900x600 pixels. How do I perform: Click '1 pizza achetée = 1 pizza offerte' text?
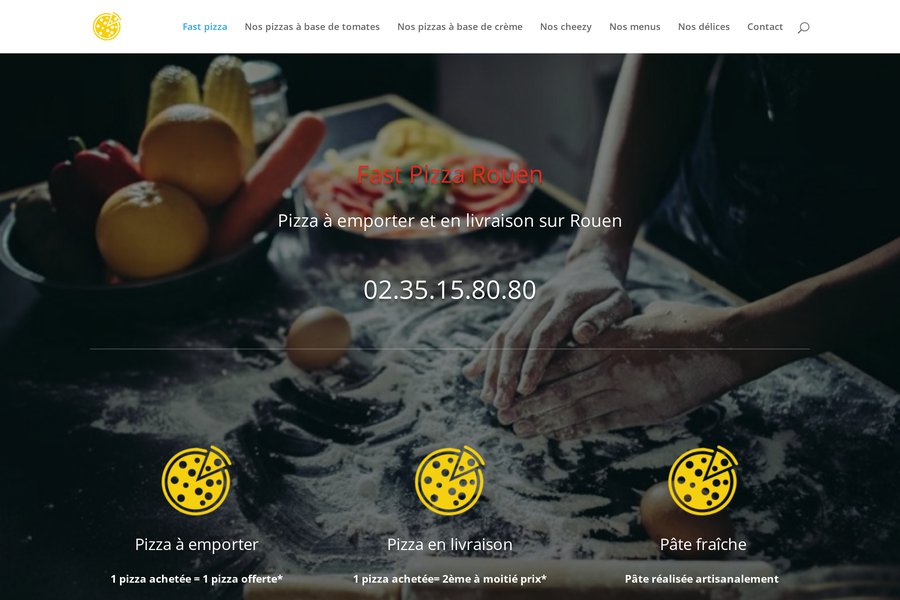click(x=197, y=579)
